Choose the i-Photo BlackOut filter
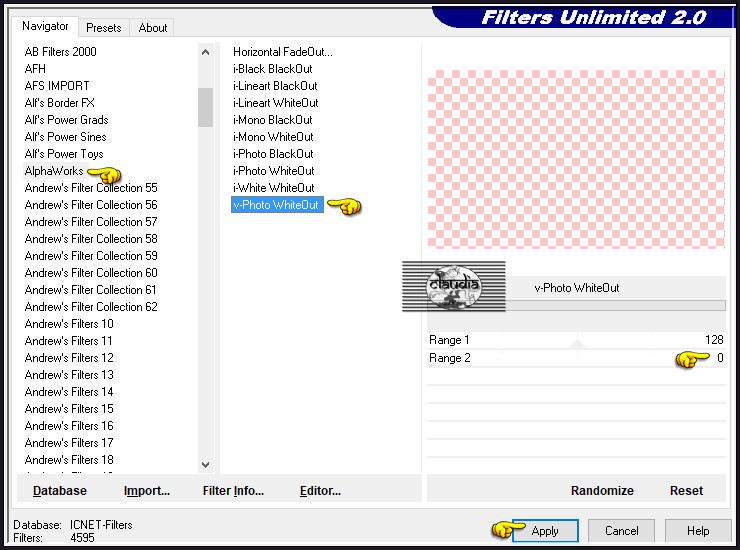Image resolution: width=740 pixels, height=550 pixels. tap(273, 154)
